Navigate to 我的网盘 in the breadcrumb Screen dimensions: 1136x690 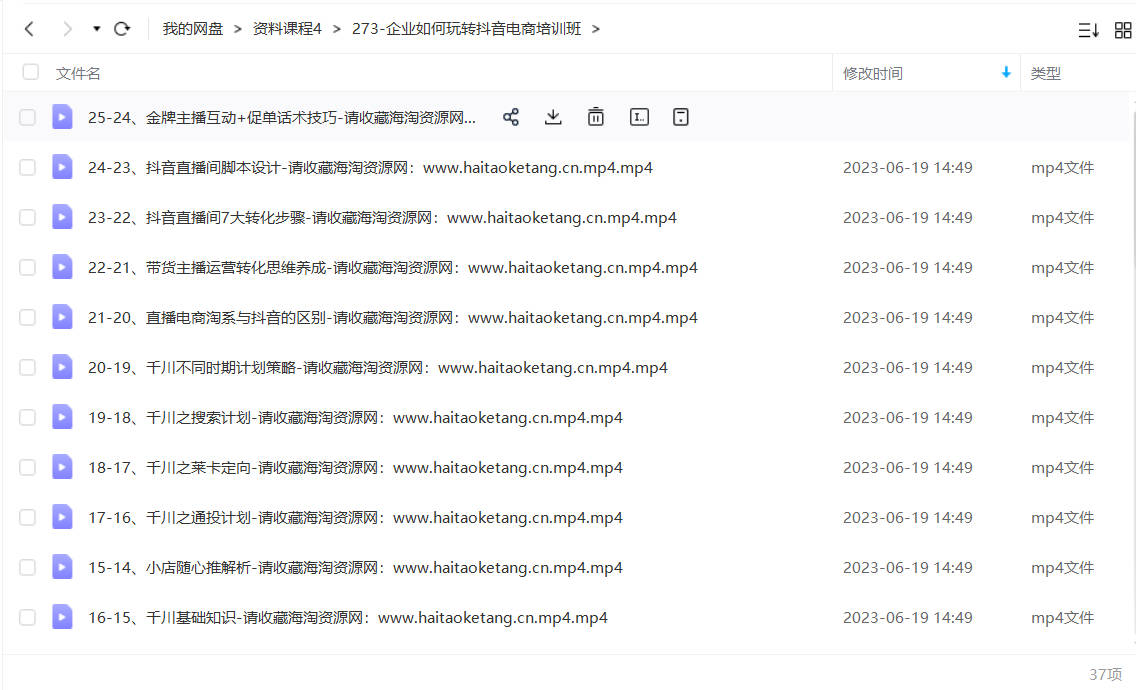[193, 29]
